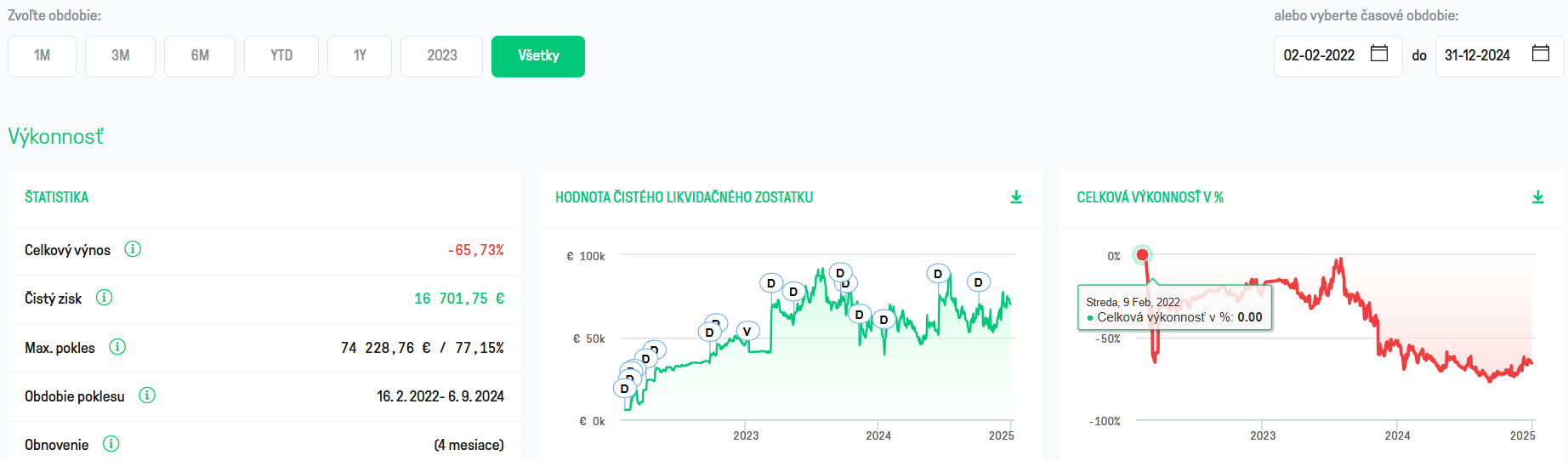Open calendar for start date 02-02-2022

pos(1379,54)
